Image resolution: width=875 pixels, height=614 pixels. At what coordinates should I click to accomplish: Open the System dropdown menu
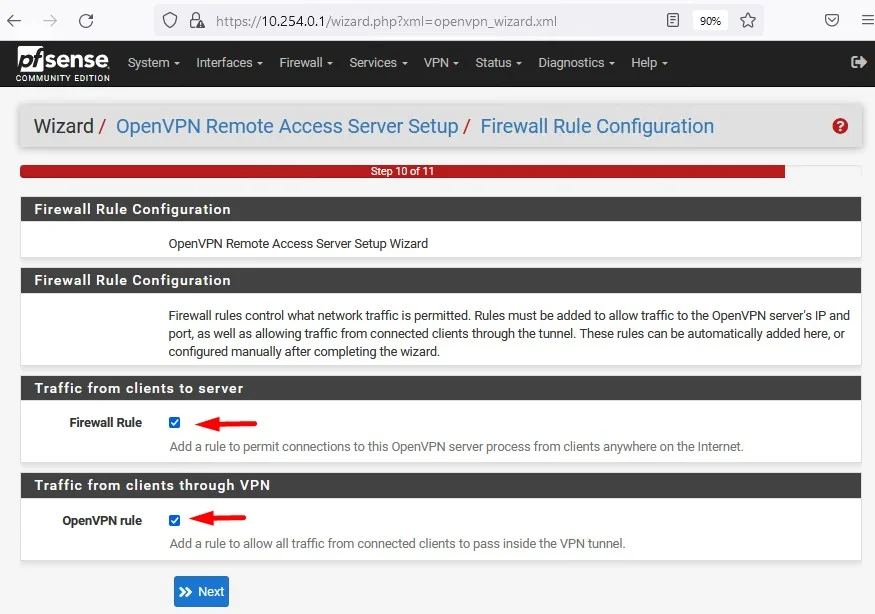[x=153, y=63]
